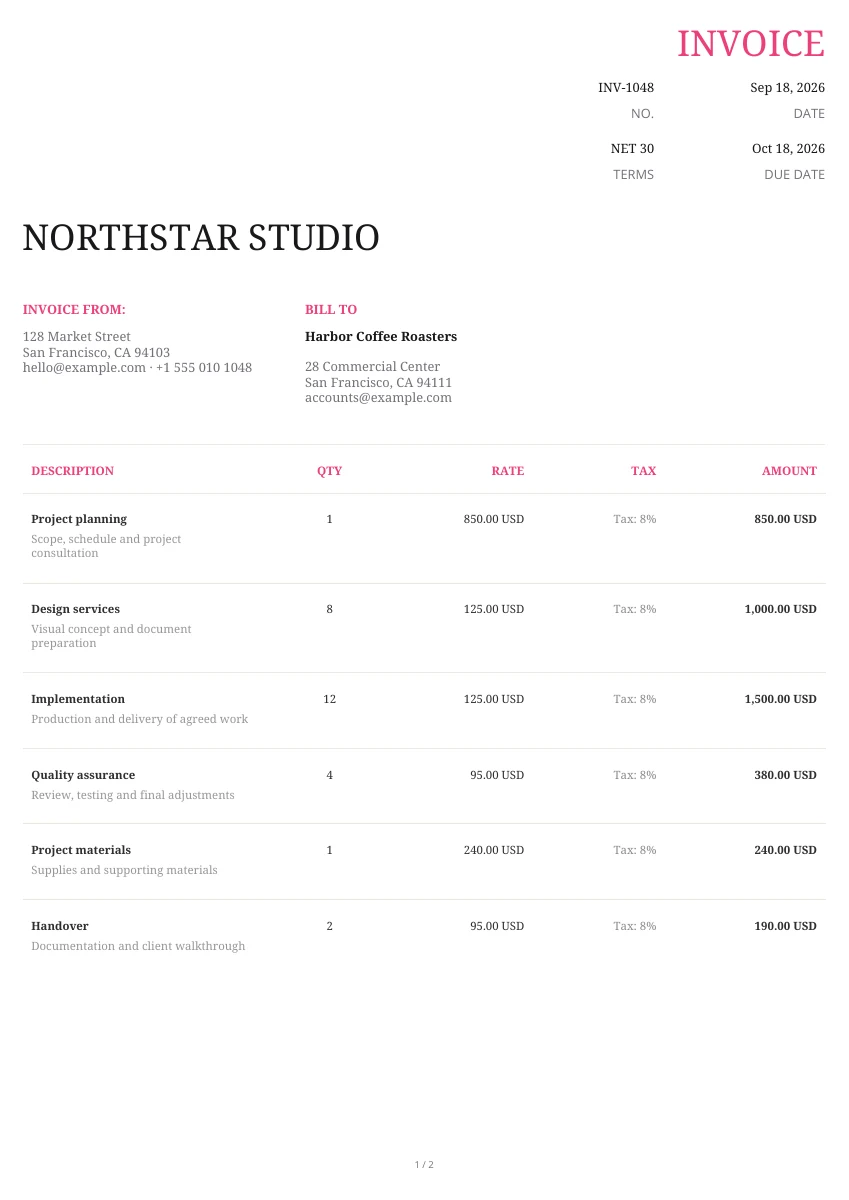Select the NET 30 terms value

pyautogui.click(x=632, y=149)
